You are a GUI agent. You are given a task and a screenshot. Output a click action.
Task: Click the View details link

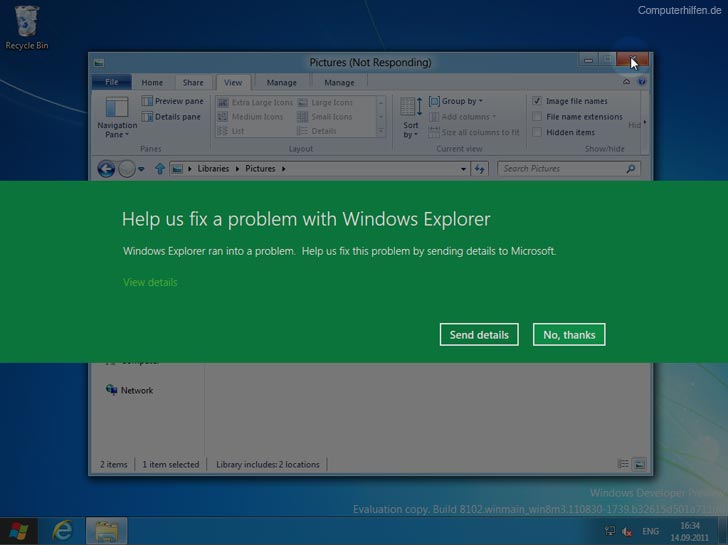pyautogui.click(x=150, y=282)
